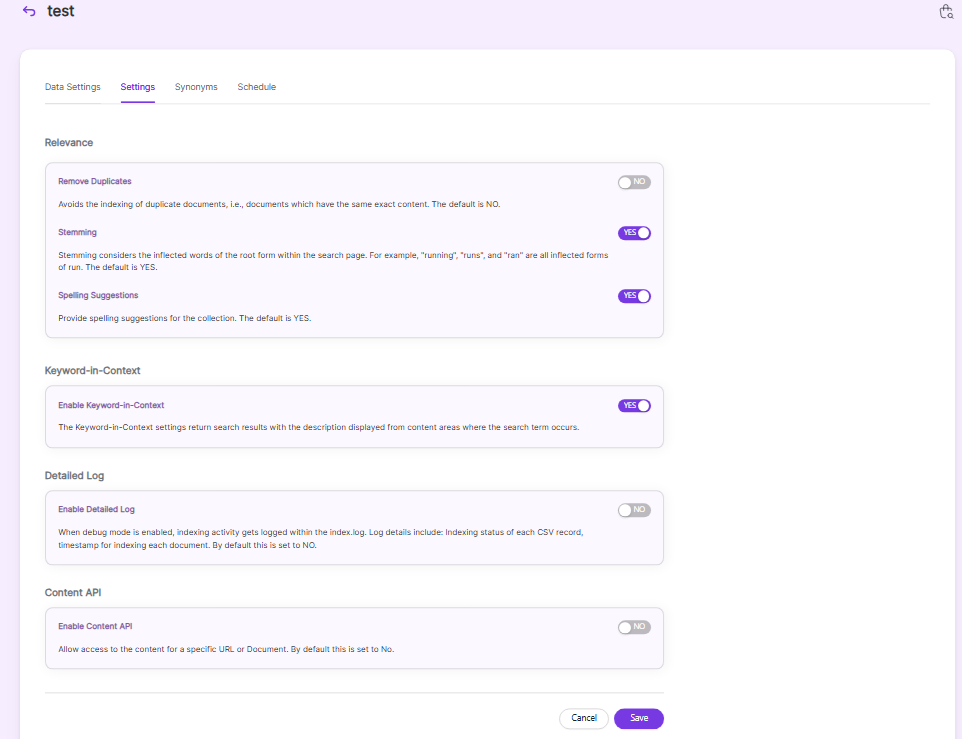Click the 'Allow access to the content' description
The image size is (962, 739).
(x=226, y=649)
